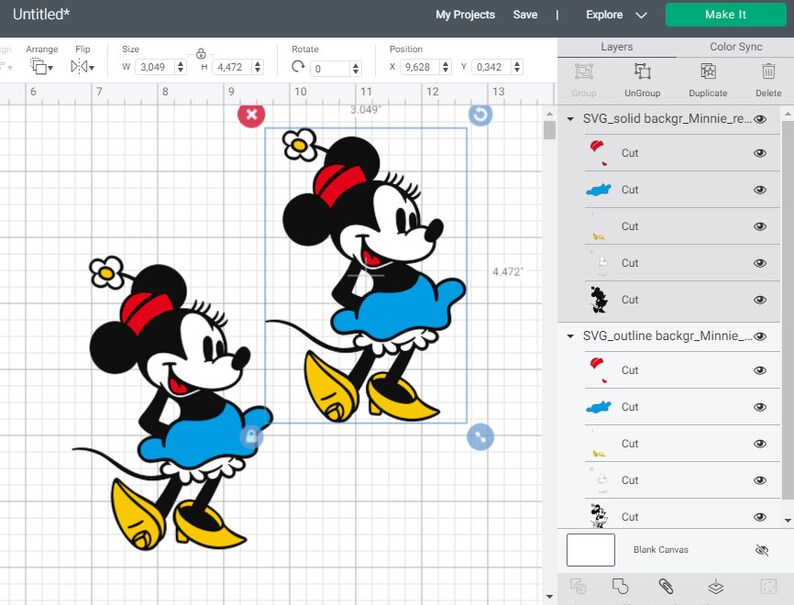
Task: Click the Contour icon at panel bottom
Action: (x=769, y=586)
